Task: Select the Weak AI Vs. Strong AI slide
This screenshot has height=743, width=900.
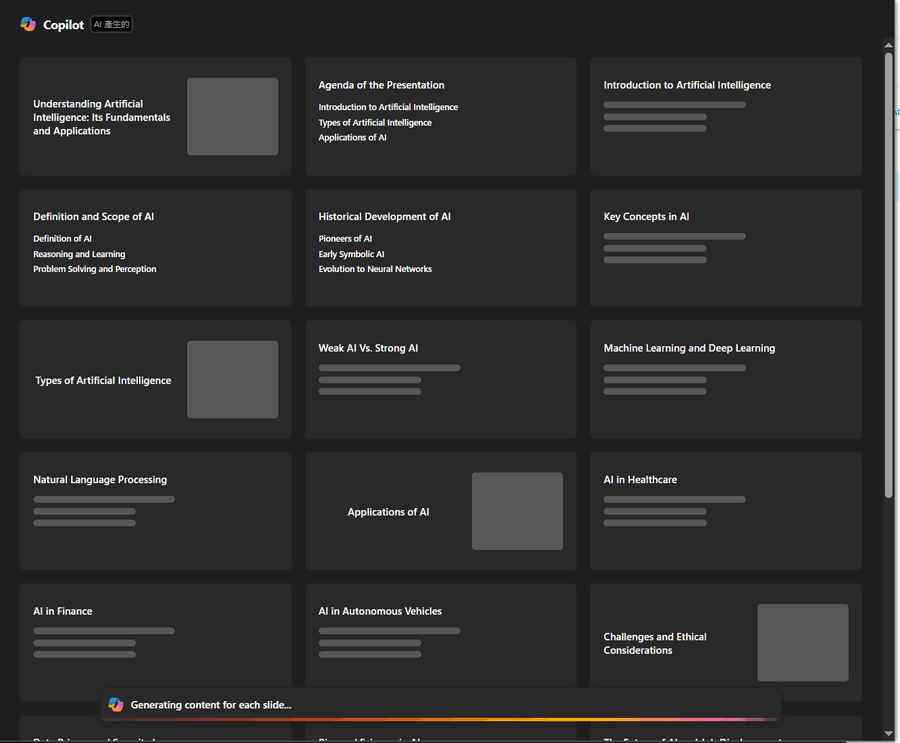Action: pos(440,380)
